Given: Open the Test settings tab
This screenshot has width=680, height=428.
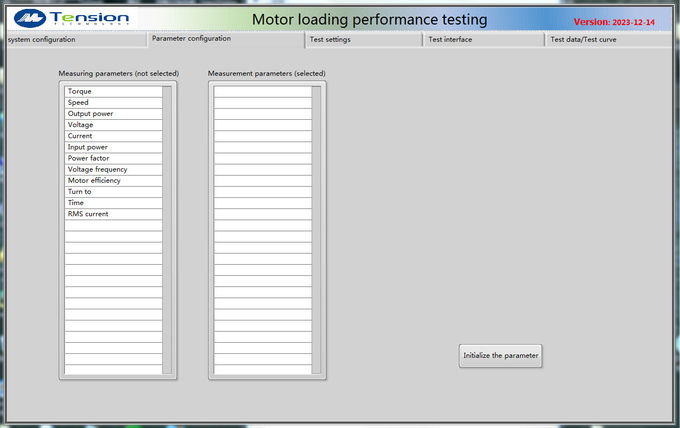Looking at the screenshot, I should [x=330, y=40].
